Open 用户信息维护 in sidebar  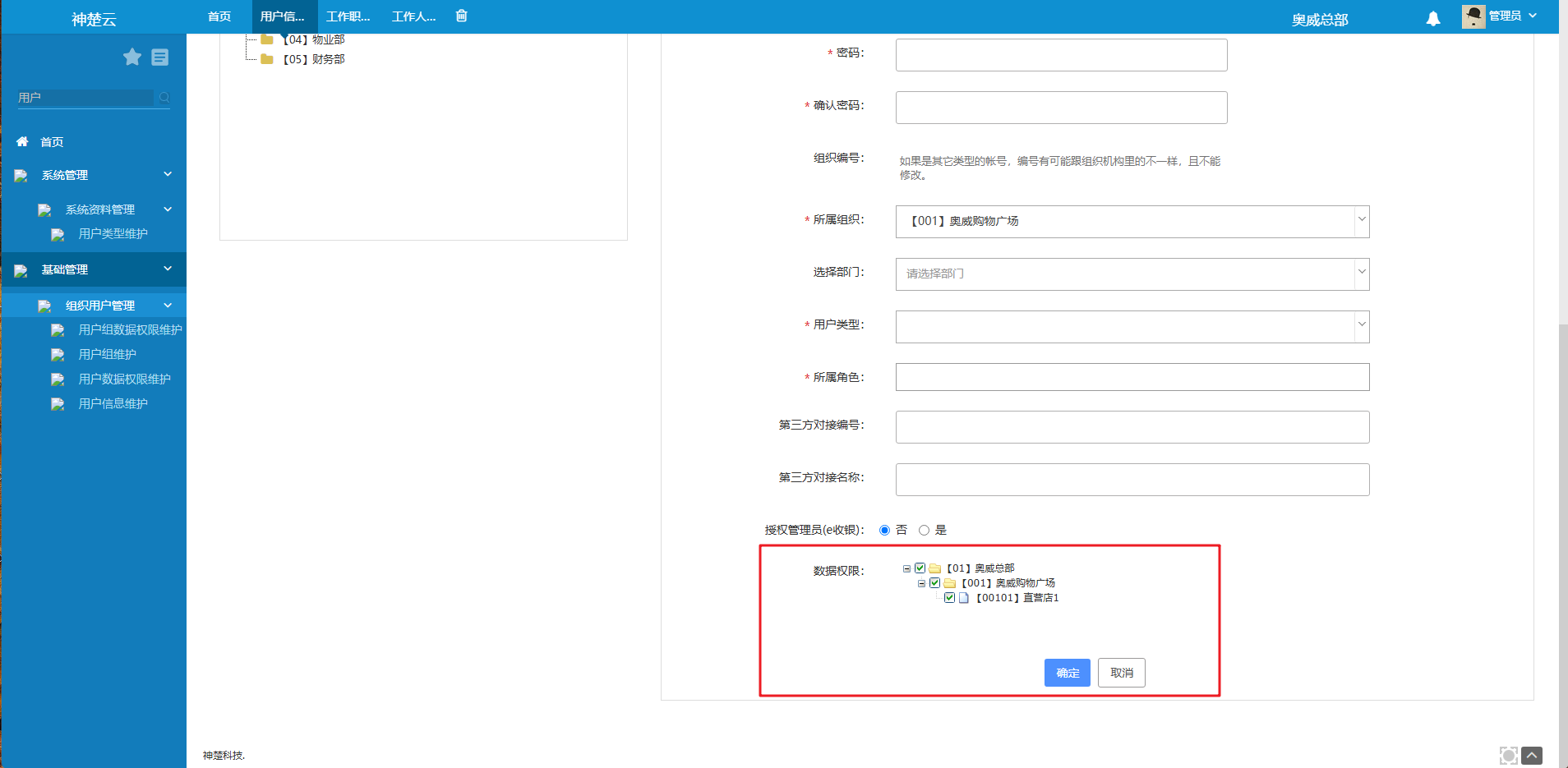pyautogui.click(x=113, y=404)
